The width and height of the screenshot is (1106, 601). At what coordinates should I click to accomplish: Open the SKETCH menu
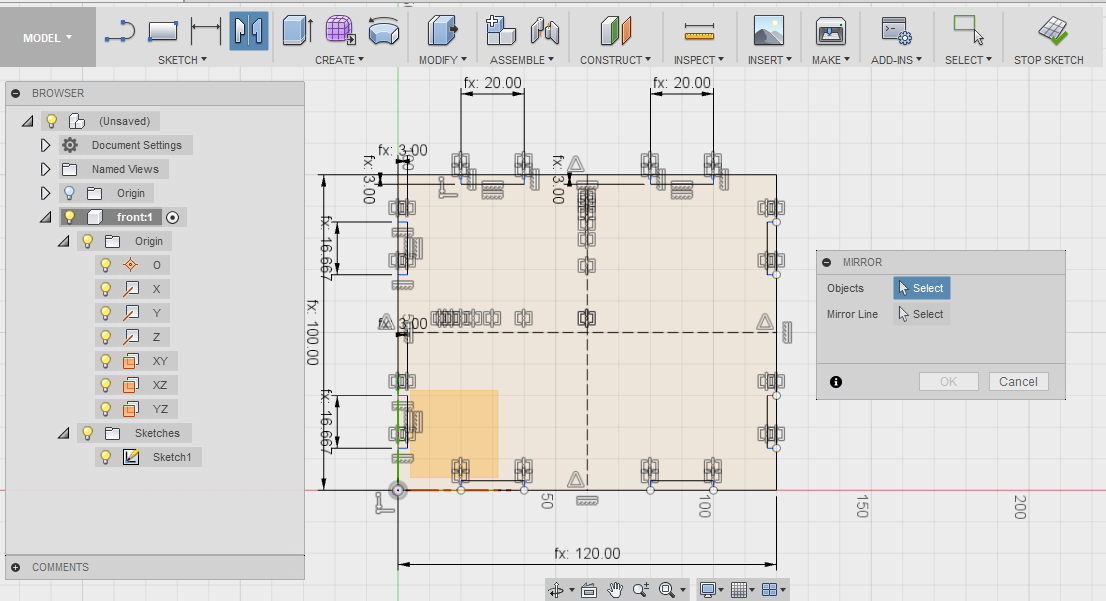[182, 60]
